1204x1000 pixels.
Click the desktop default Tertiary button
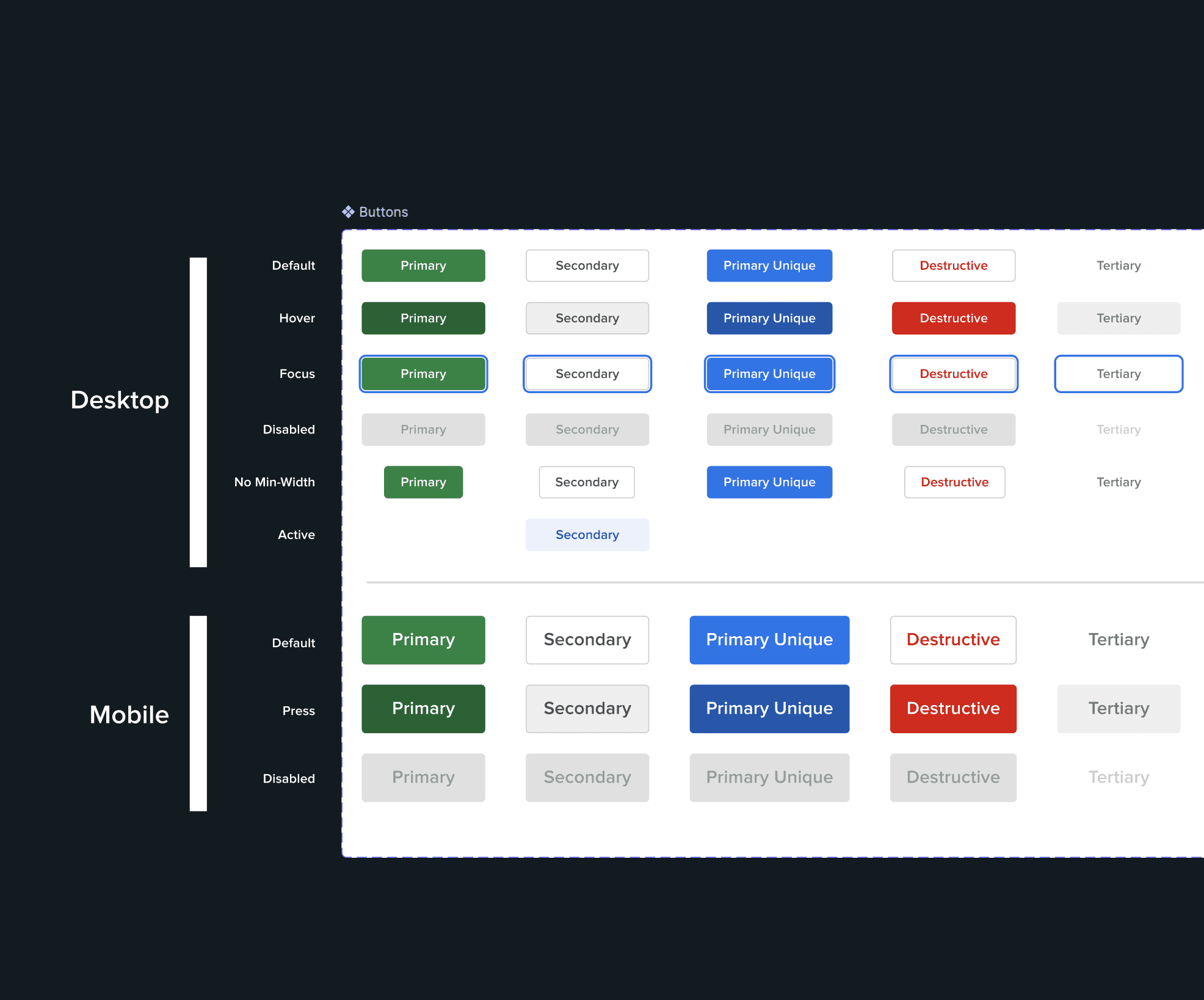click(x=1118, y=266)
